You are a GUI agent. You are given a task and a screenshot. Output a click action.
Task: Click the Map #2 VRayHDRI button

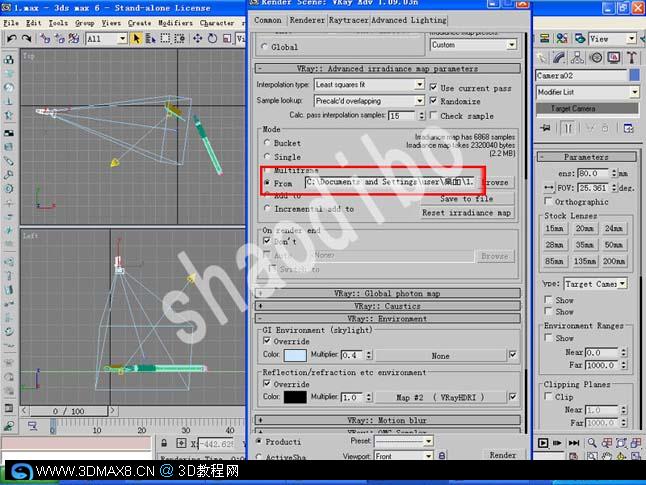[440, 397]
